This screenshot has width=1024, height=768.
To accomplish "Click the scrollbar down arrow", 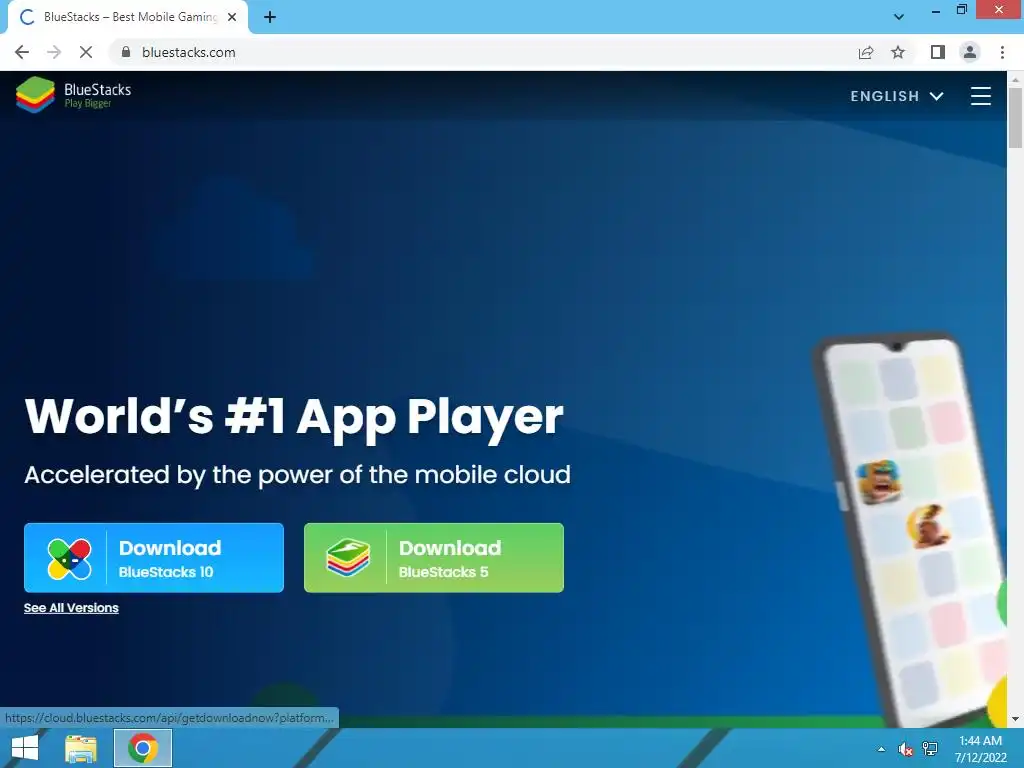I will (x=1015, y=719).
